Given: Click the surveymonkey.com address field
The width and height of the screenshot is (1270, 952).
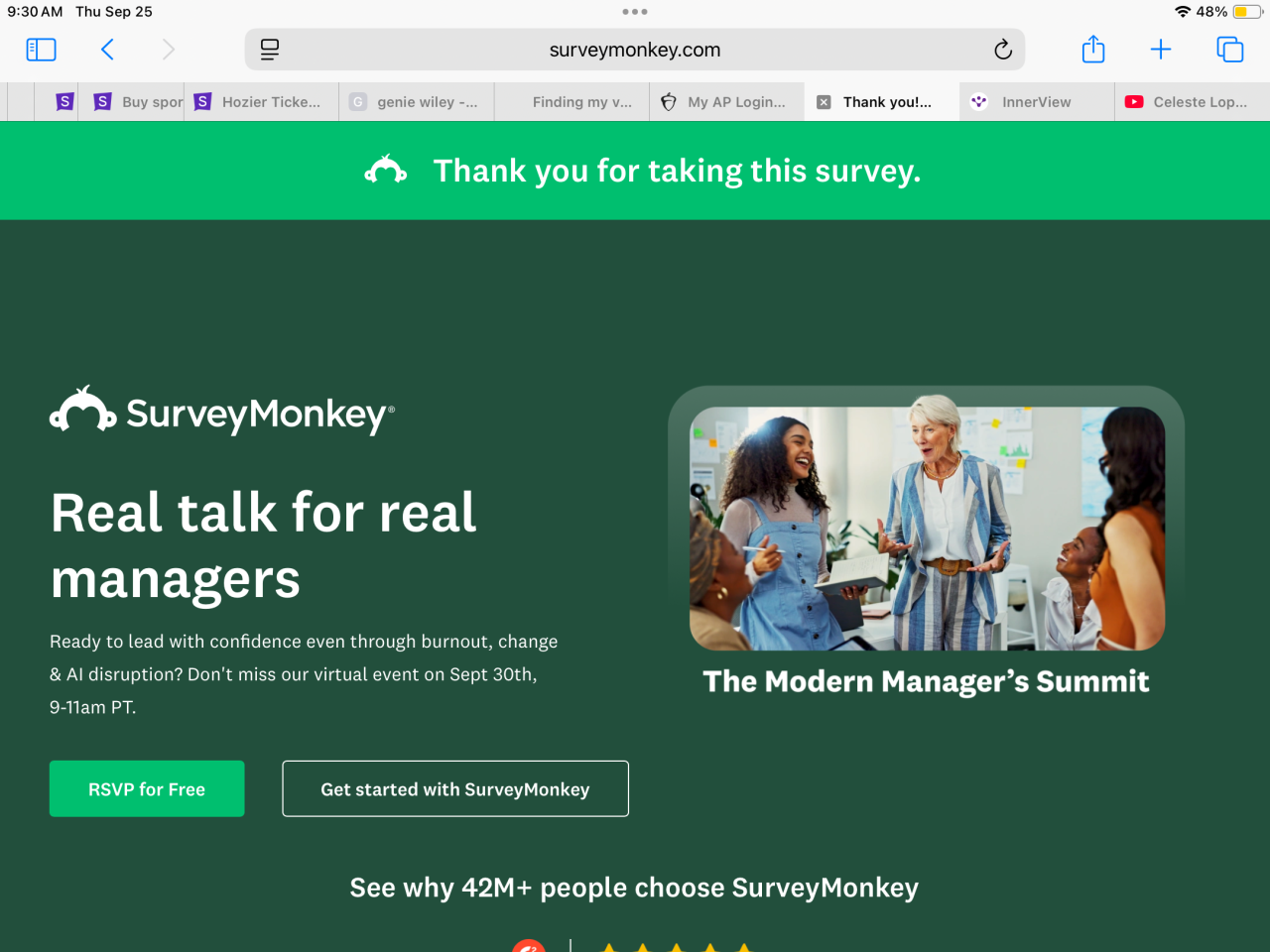Looking at the screenshot, I should [x=635, y=50].
